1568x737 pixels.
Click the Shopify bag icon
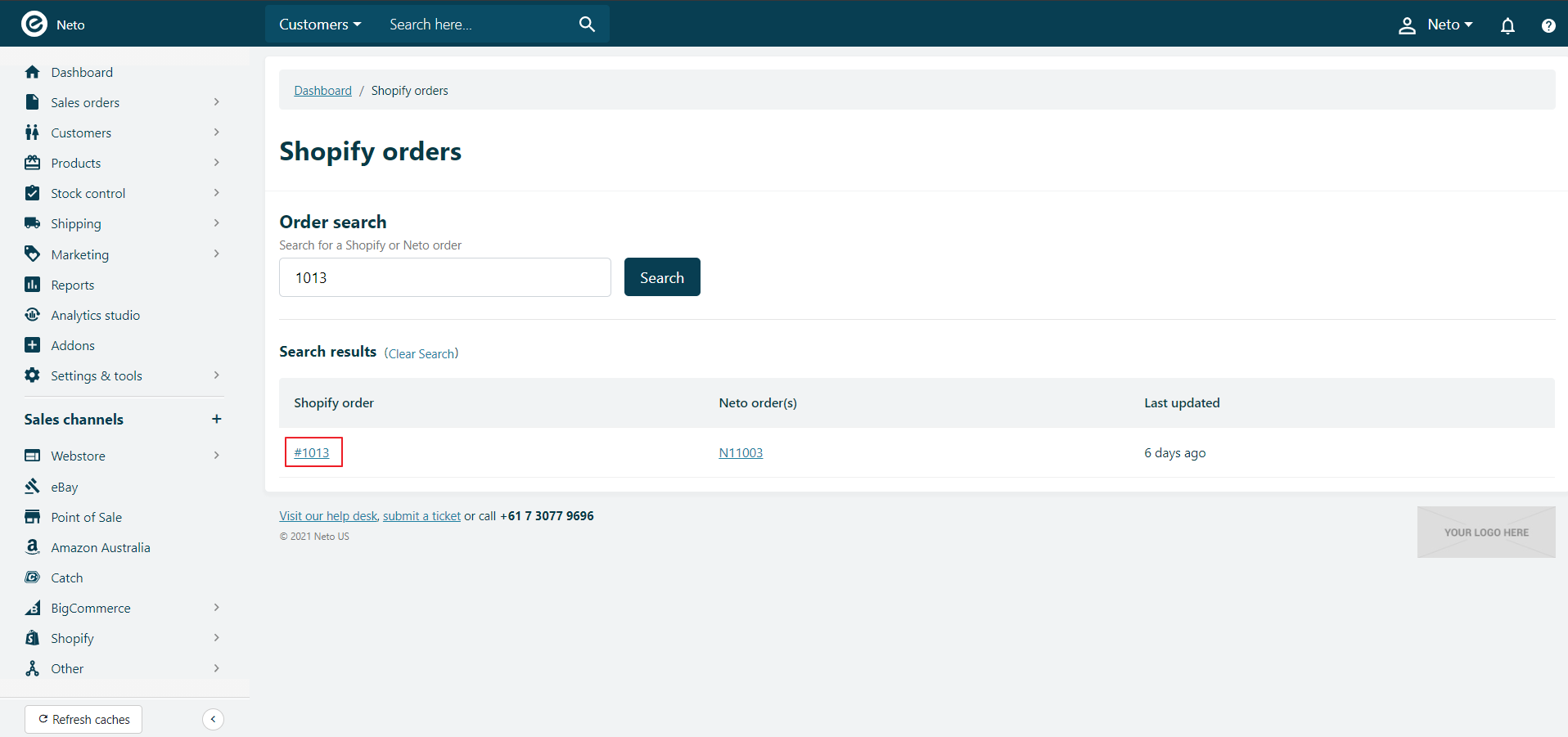(x=32, y=638)
